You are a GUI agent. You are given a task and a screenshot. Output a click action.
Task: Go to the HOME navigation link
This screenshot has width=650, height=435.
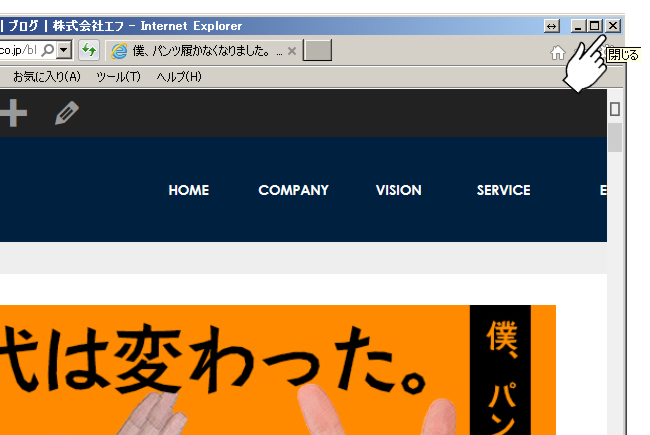[188, 190]
